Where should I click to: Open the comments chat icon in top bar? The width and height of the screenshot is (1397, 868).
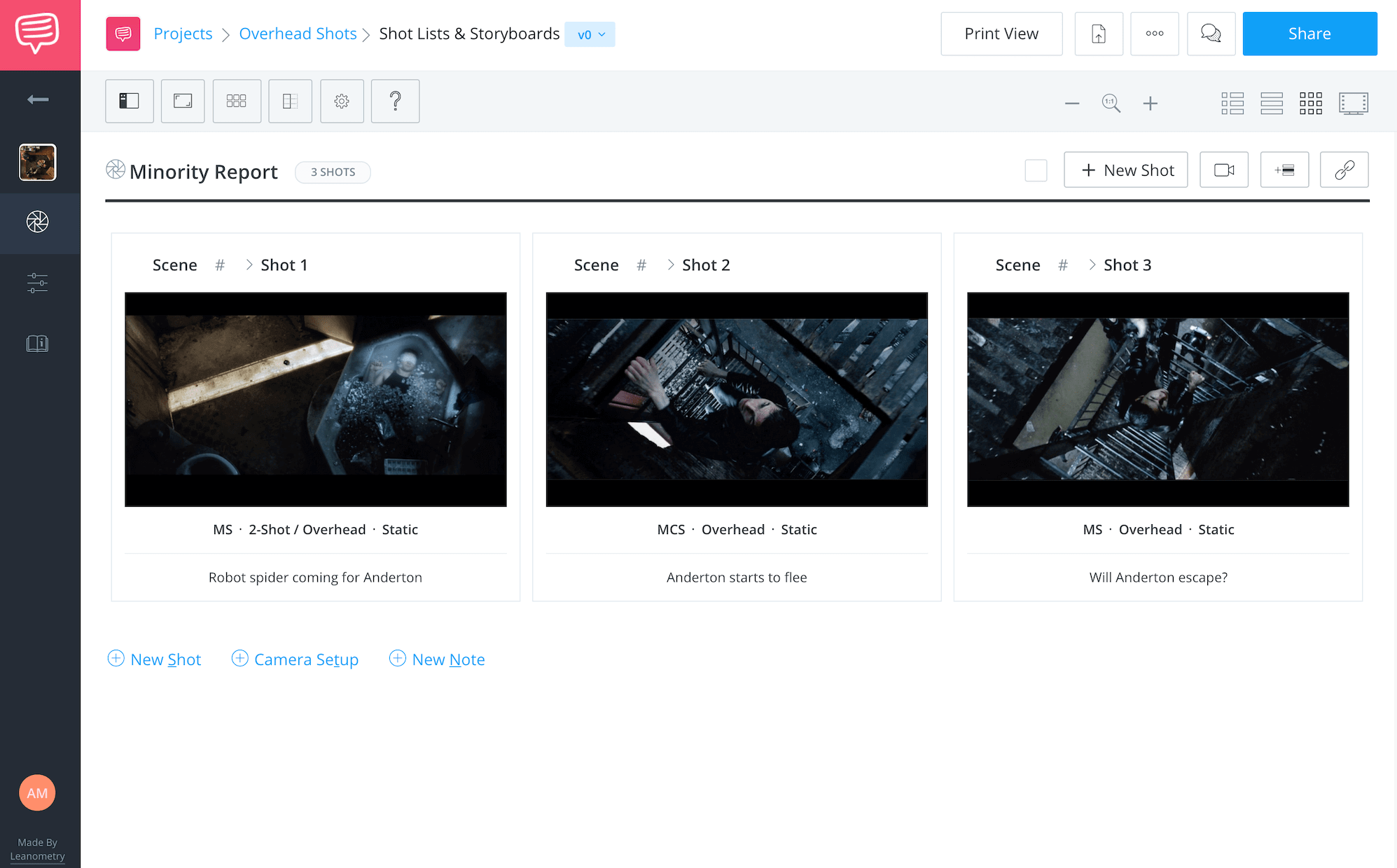click(x=1211, y=33)
